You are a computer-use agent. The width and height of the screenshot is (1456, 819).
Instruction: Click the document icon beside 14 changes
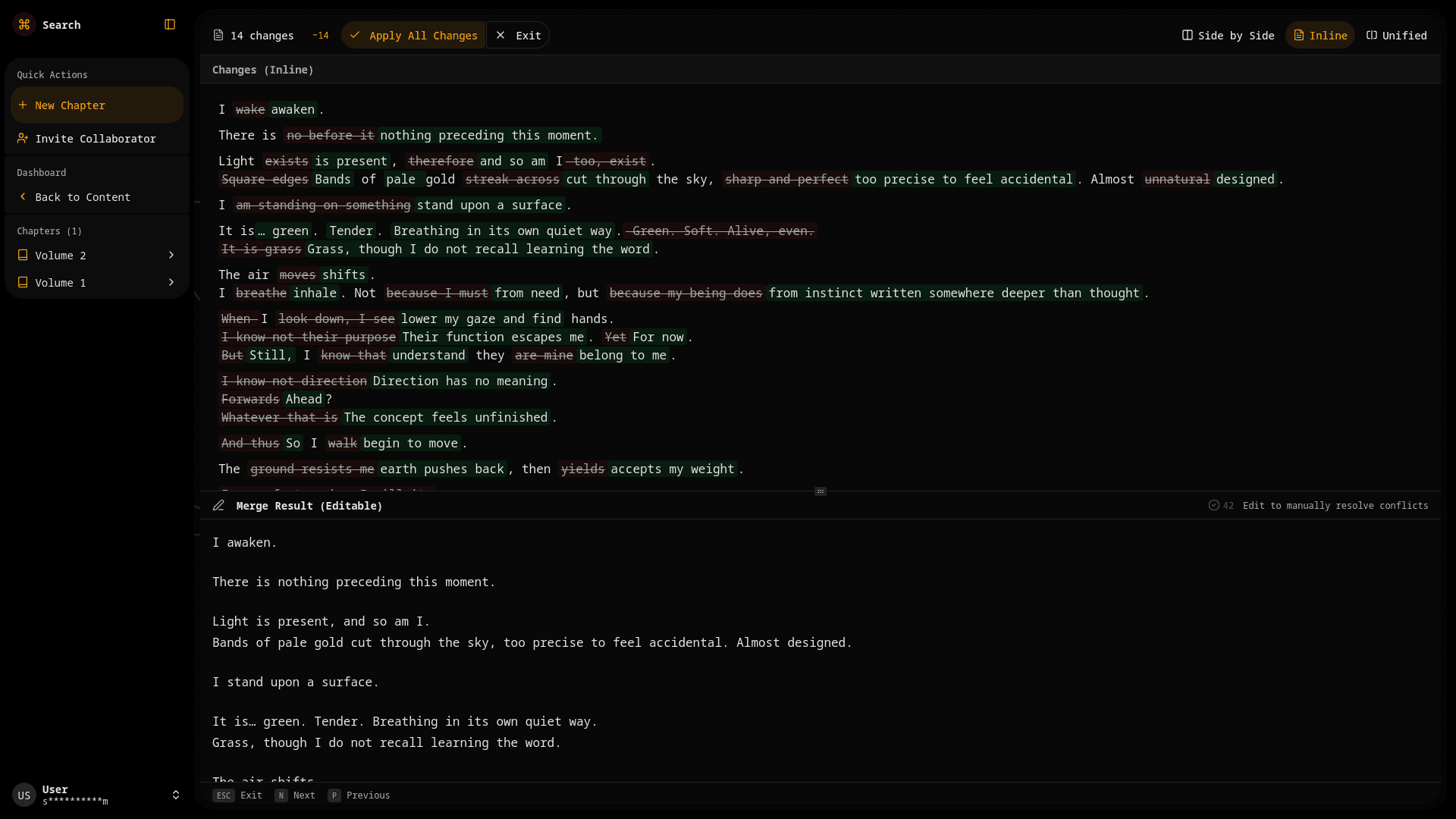click(218, 35)
